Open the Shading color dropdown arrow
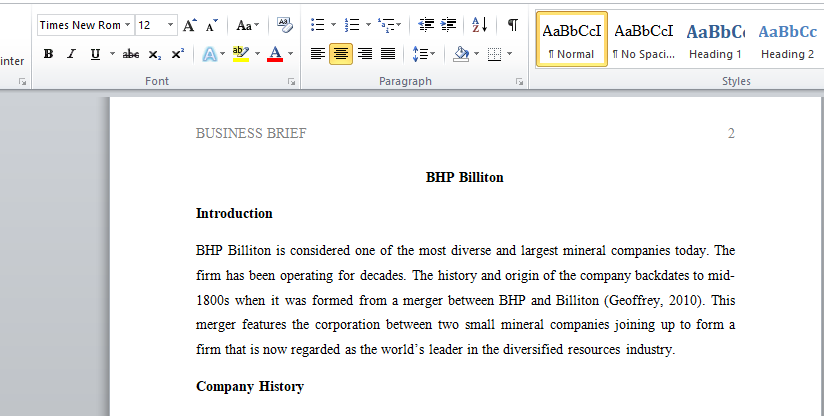824x416 pixels. click(x=477, y=54)
